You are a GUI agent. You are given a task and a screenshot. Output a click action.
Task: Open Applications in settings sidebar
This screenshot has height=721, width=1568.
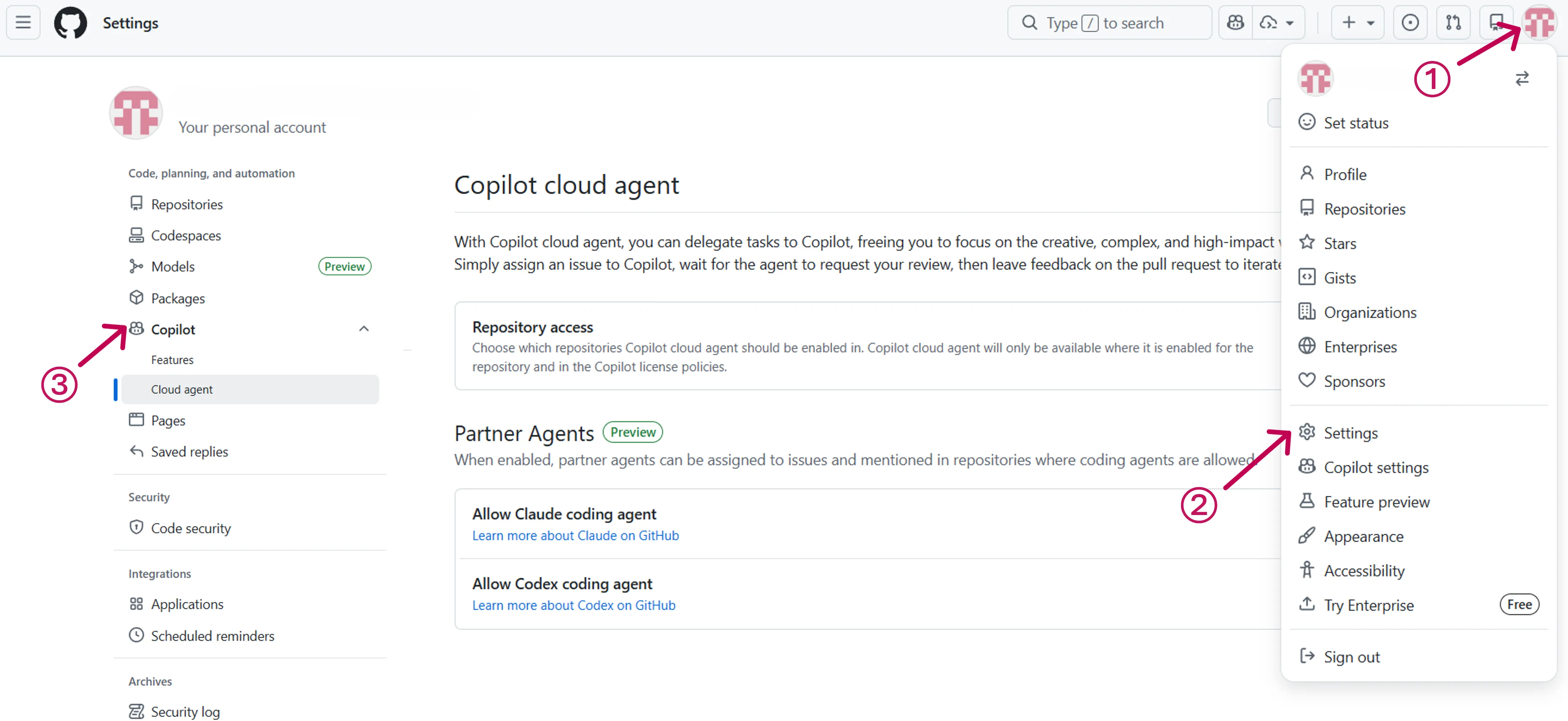click(x=250, y=605)
